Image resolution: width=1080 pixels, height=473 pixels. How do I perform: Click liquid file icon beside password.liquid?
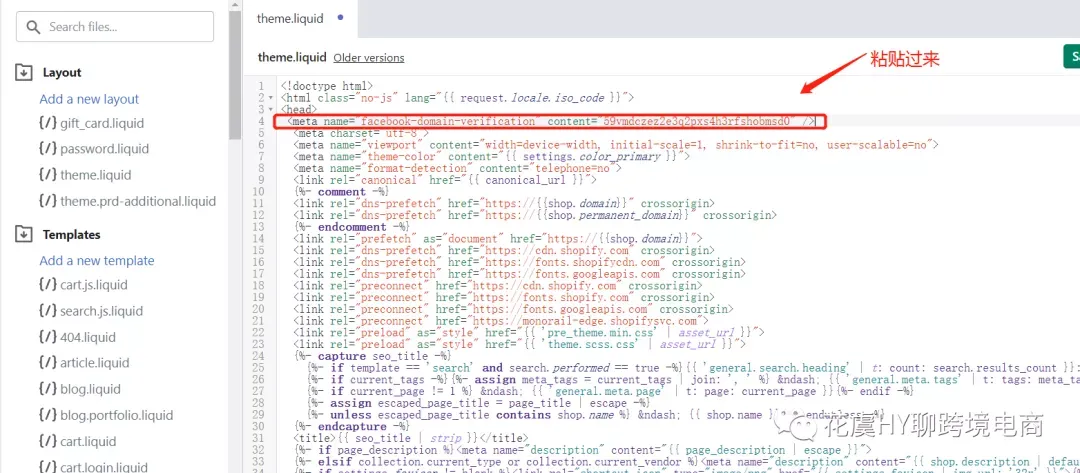[x=48, y=148]
